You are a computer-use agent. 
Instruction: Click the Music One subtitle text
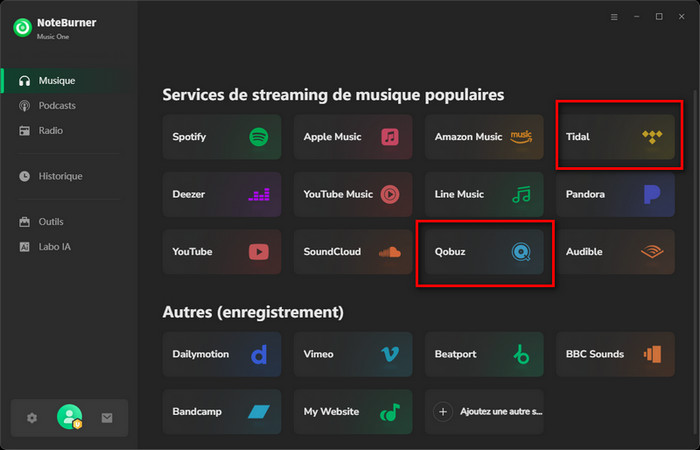53,37
